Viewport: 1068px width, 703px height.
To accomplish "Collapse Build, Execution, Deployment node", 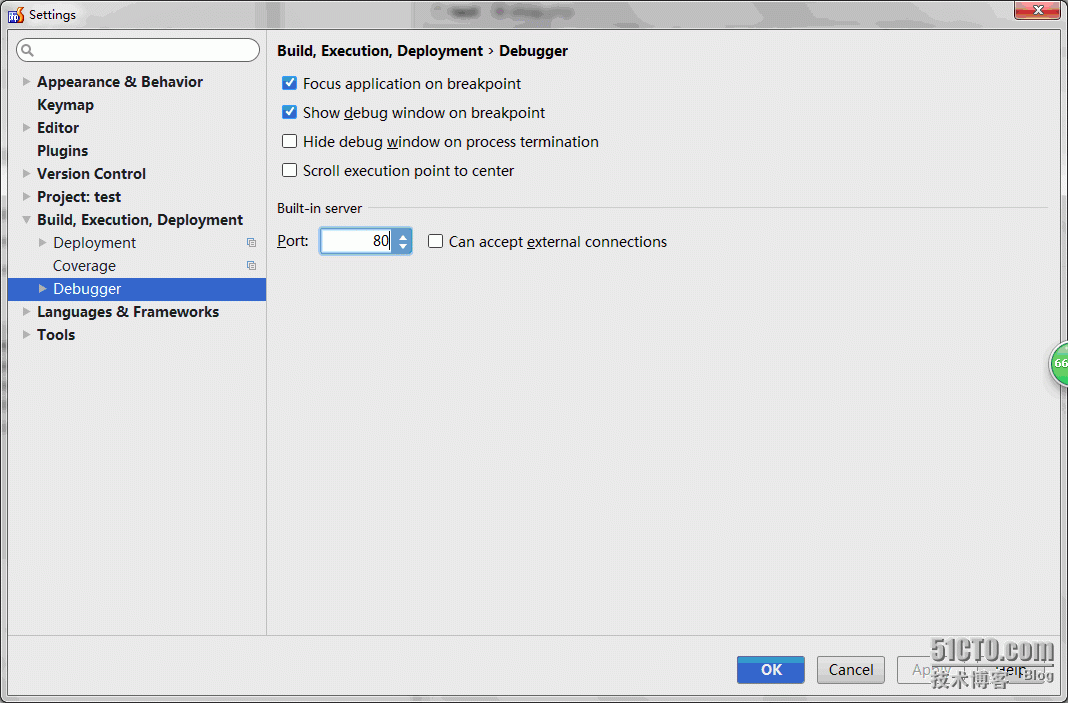I will click(26, 219).
